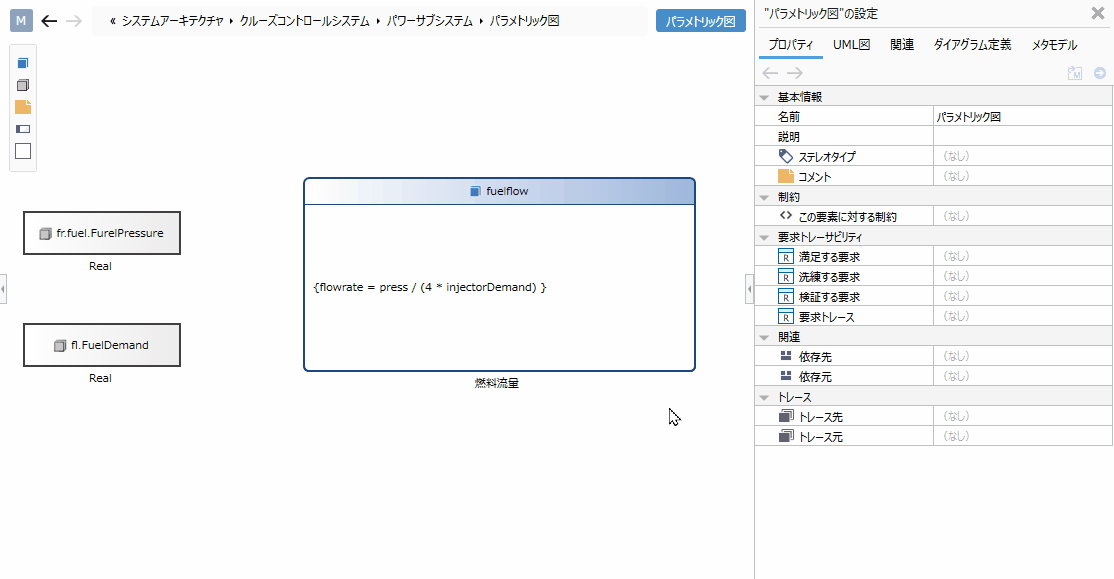This screenshot has width=1114, height=579.
Task: Collapse the 基本情報 section
Action: 764,97
